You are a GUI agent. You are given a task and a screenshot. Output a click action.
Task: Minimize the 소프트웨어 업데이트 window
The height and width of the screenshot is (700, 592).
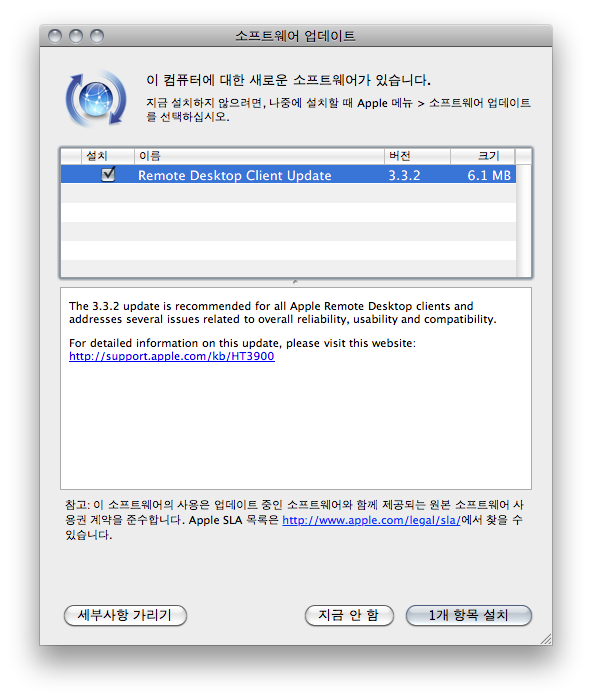[76, 36]
